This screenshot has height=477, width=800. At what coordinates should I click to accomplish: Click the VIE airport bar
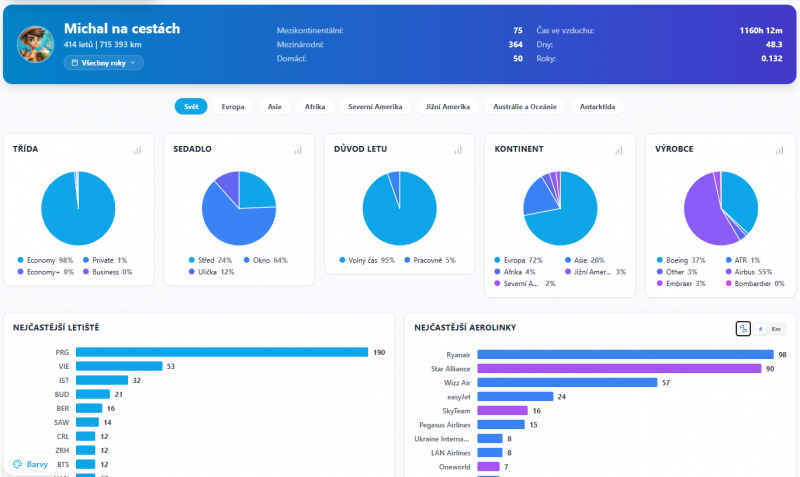coord(119,366)
